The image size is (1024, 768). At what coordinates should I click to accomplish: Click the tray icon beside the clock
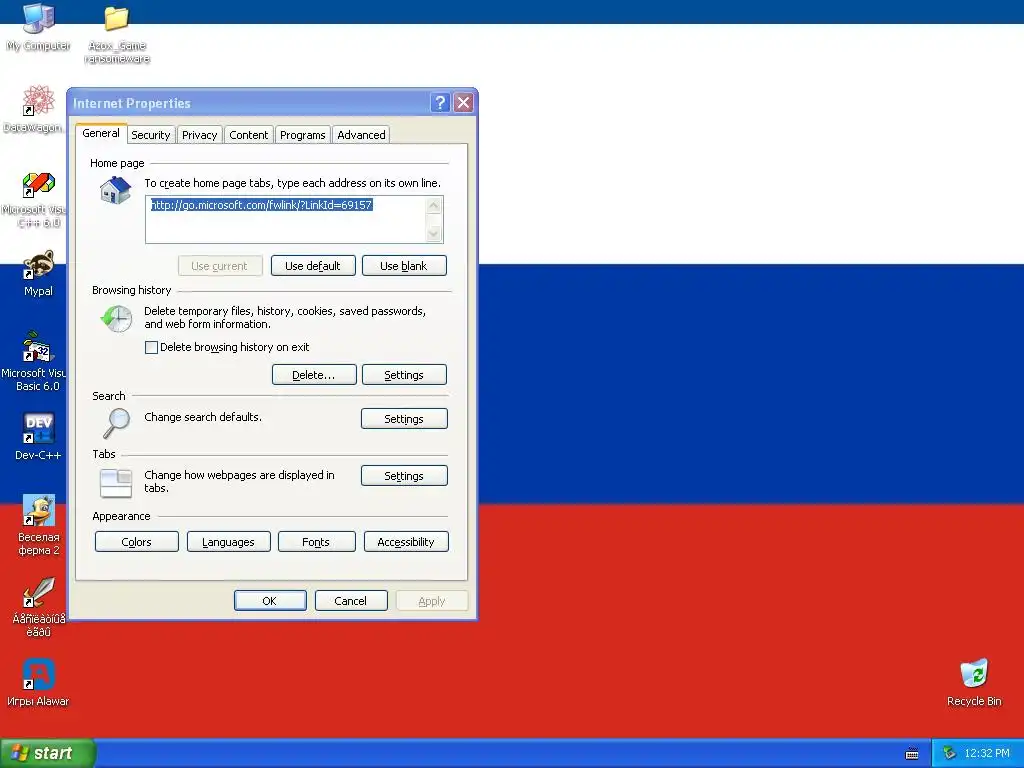950,753
